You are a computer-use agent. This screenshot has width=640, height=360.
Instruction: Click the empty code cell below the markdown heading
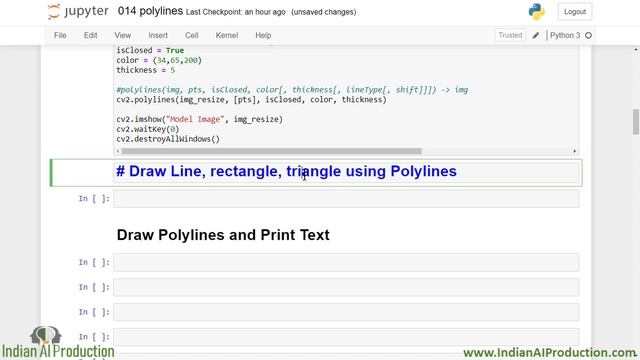[x=346, y=199]
